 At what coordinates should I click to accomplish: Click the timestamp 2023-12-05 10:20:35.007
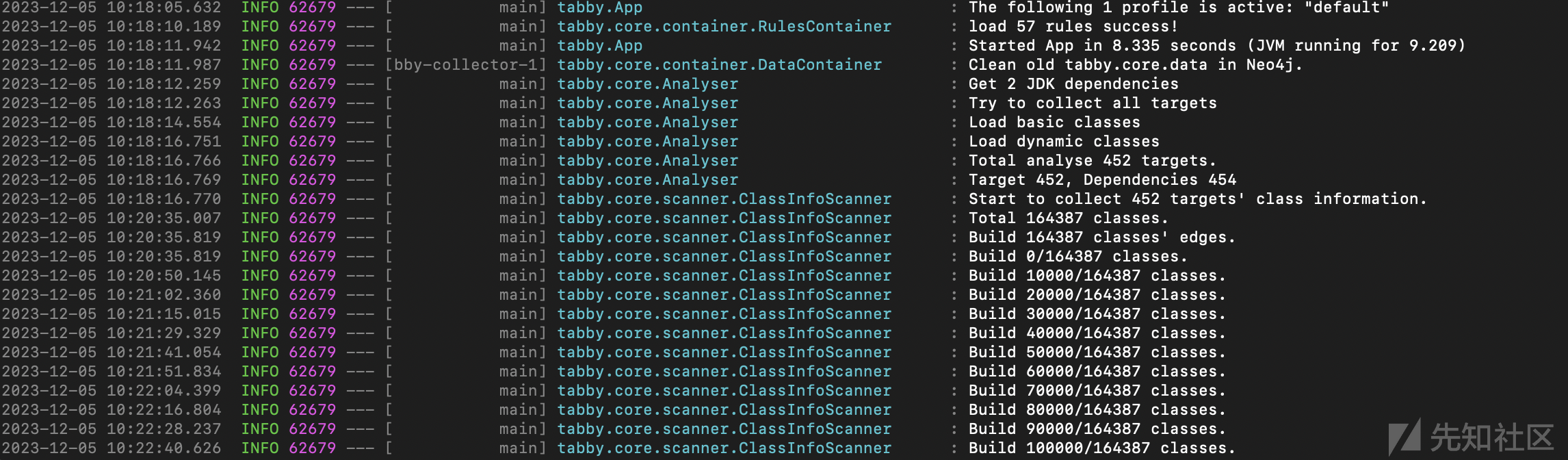click(x=111, y=218)
